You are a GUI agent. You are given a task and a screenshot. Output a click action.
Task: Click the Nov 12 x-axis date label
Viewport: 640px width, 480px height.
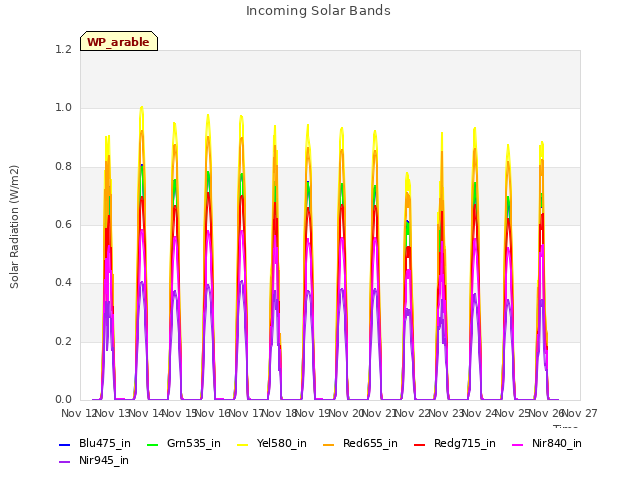click(78, 414)
